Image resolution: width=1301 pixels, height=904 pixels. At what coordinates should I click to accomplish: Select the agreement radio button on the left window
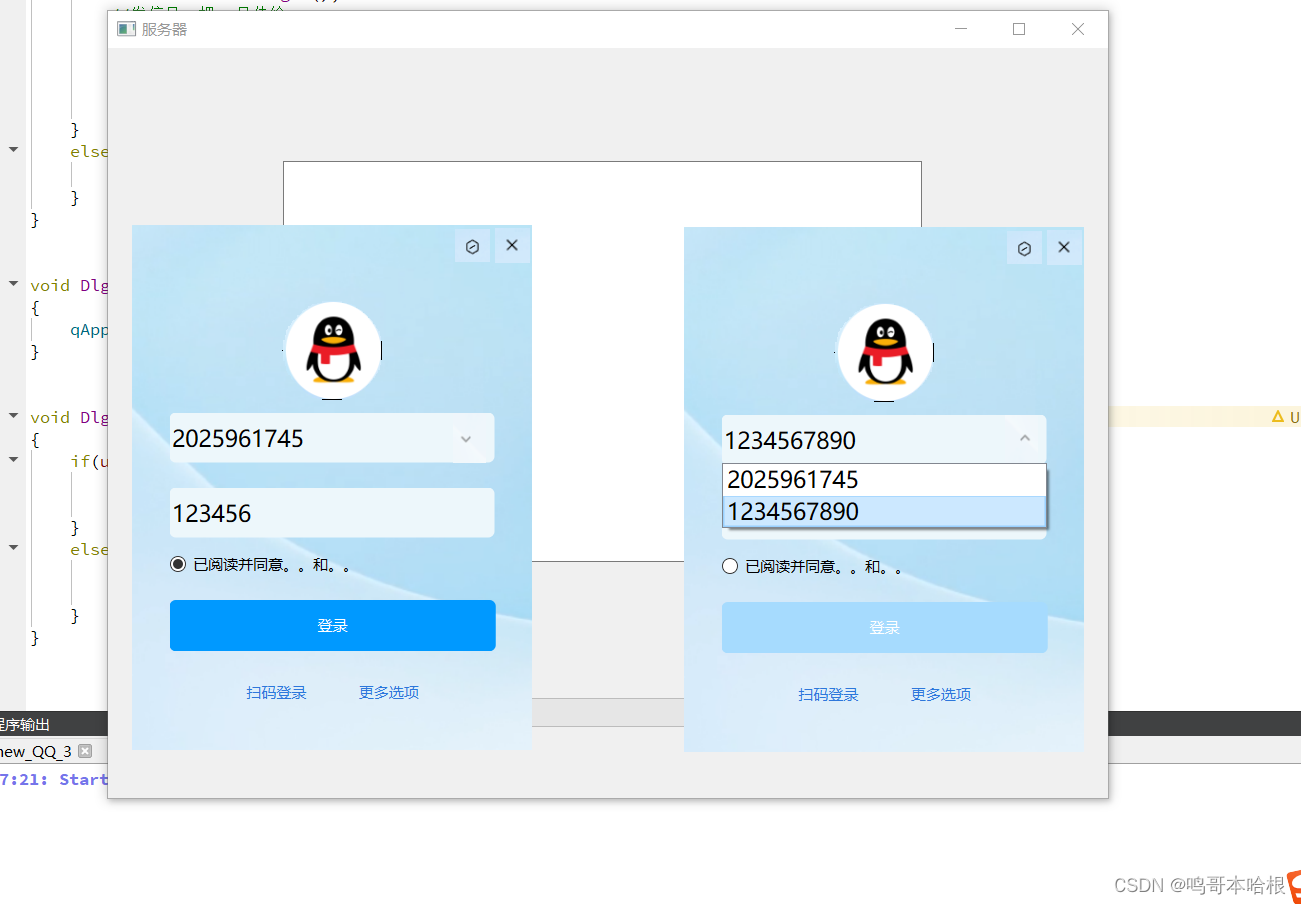(177, 563)
